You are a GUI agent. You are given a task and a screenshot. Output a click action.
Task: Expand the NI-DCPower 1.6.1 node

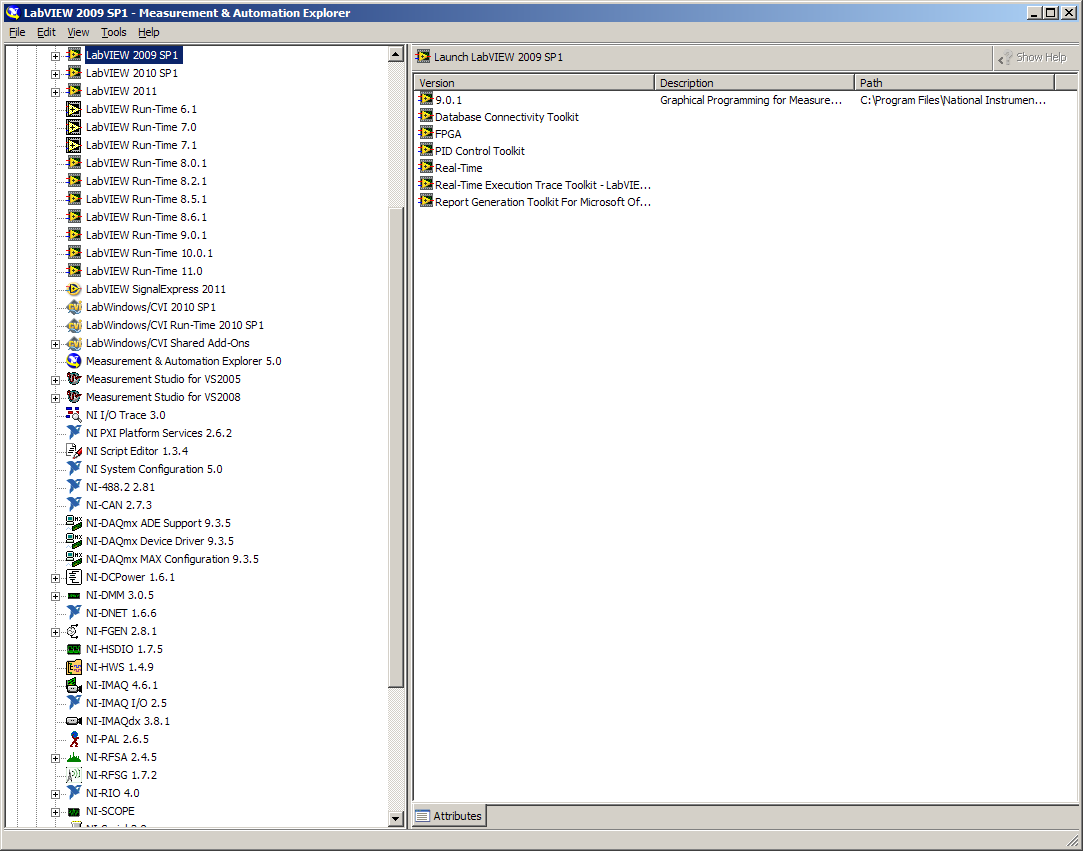click(55, 578)
